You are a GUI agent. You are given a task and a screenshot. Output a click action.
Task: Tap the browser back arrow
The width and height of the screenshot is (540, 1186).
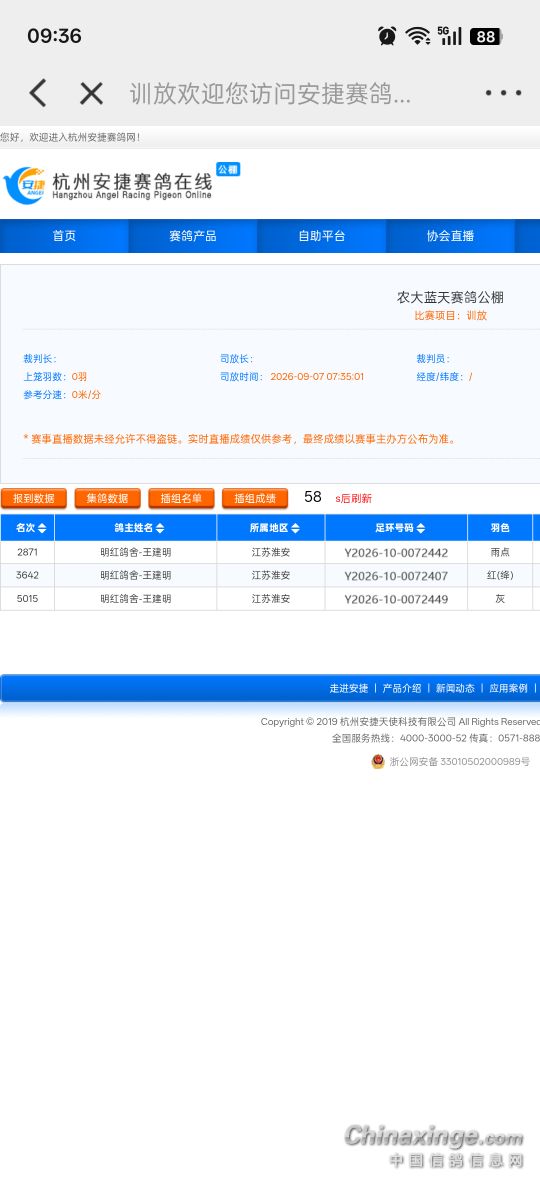click(x=38, y=93)
